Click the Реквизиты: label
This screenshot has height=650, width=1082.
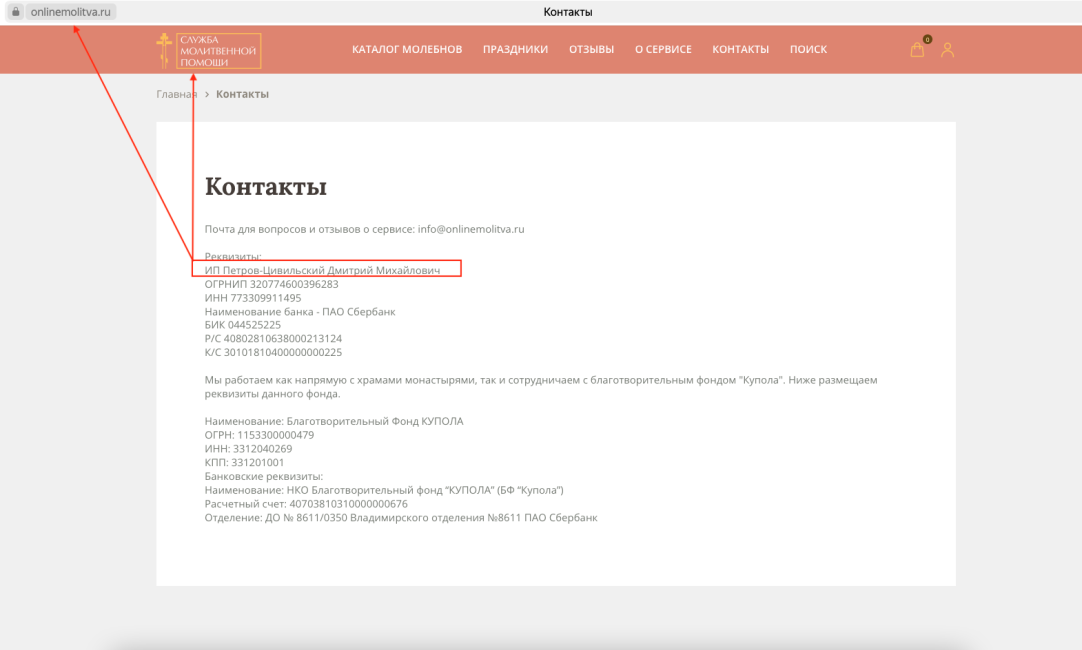233,257
